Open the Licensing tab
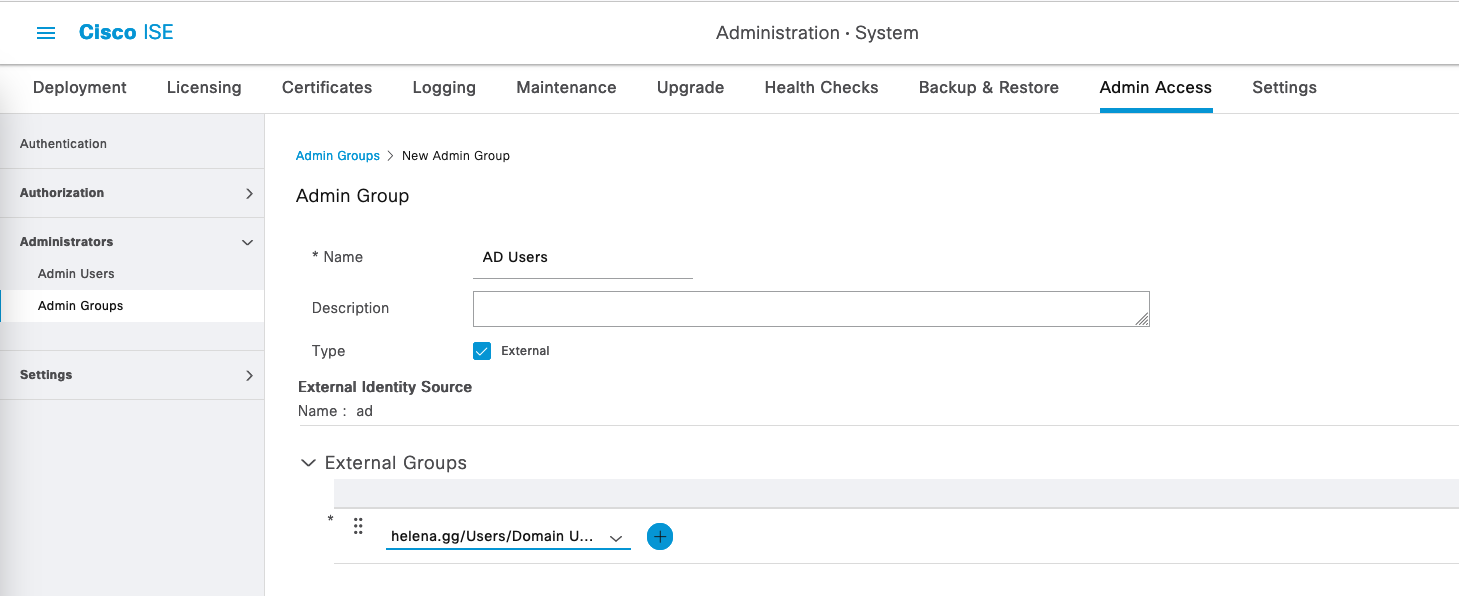 coord(204,88)
